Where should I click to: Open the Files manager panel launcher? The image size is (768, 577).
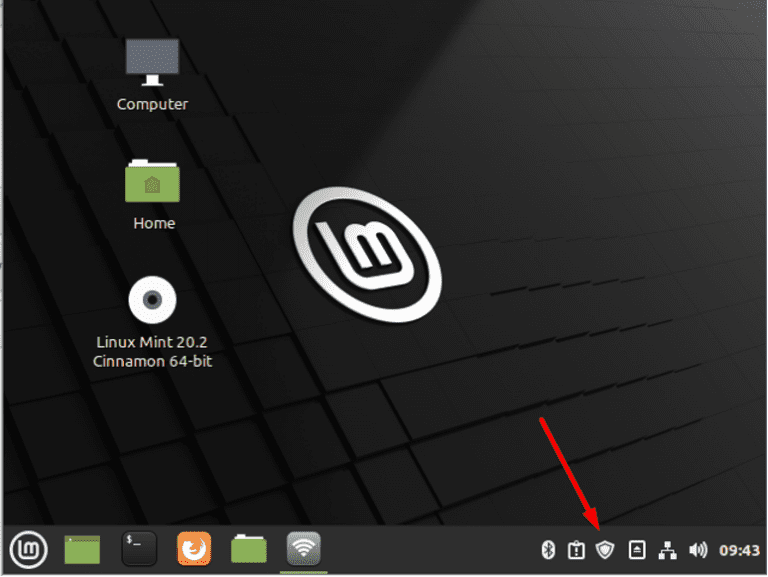tap(249, 549)
